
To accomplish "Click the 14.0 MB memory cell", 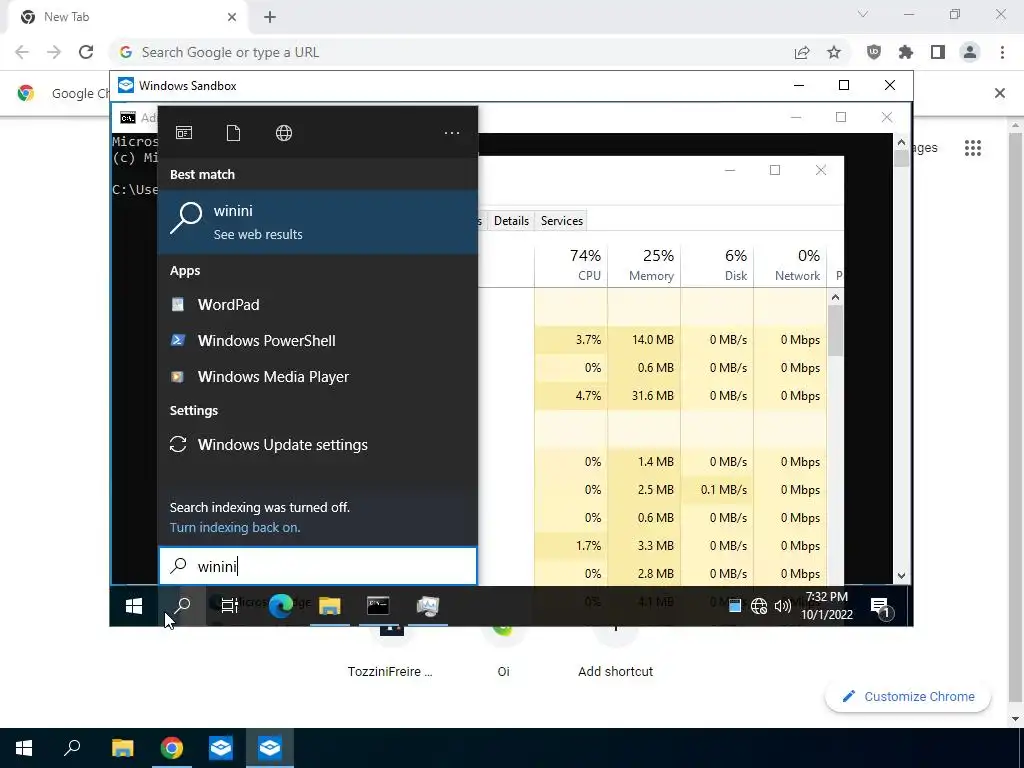I will pos(644,340).
